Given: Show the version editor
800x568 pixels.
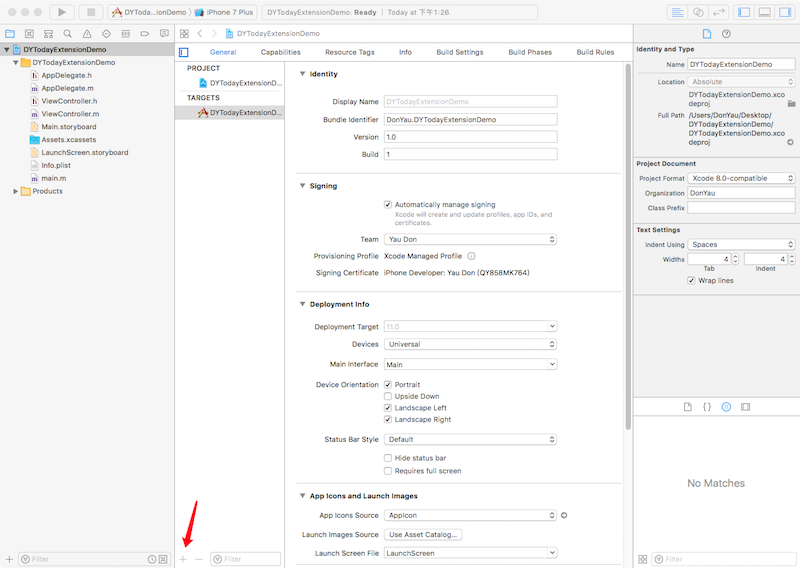Looking at the screenshot, I should pos(719,12).
